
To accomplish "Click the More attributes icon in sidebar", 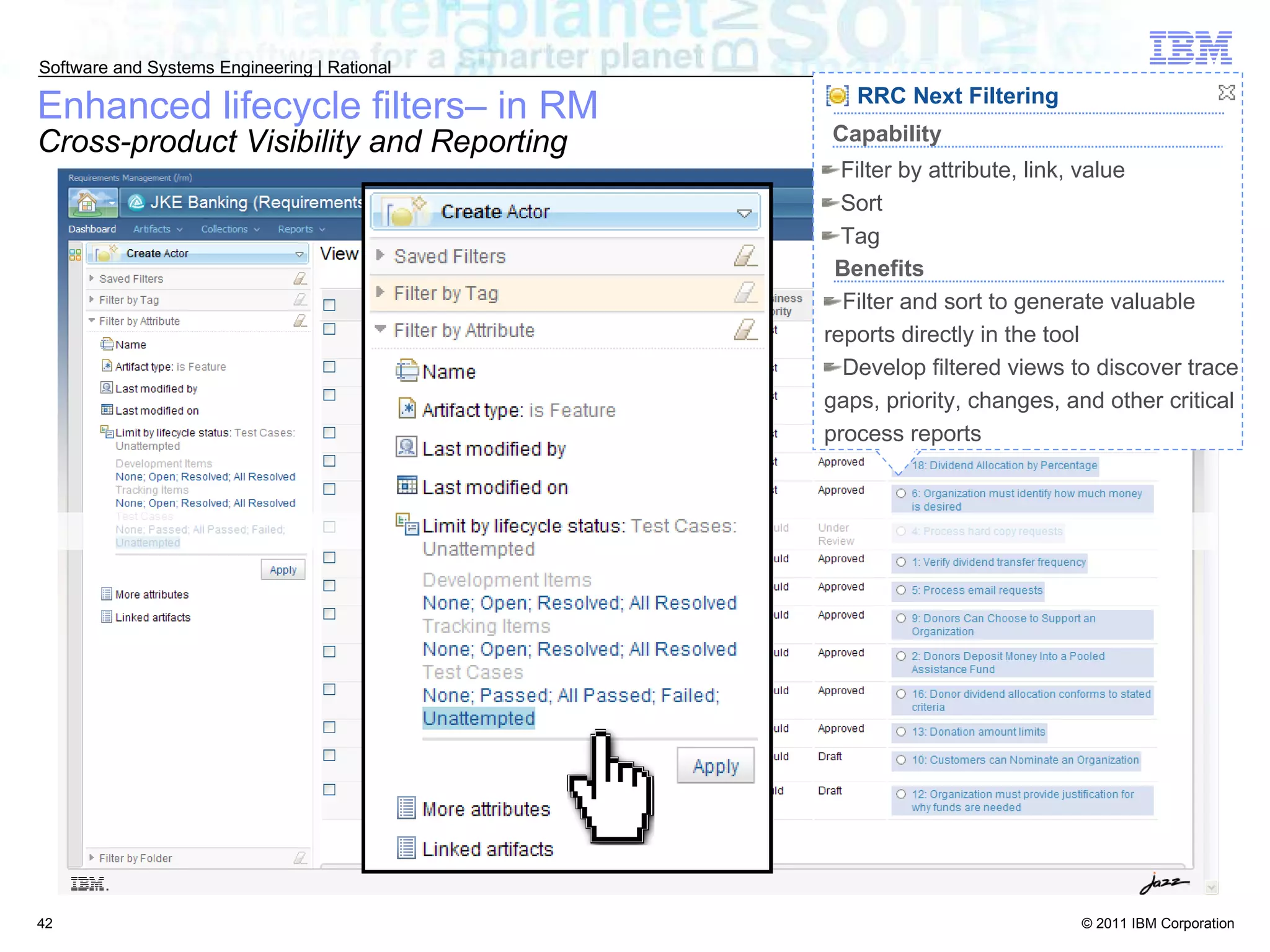I will pos(107,594).
